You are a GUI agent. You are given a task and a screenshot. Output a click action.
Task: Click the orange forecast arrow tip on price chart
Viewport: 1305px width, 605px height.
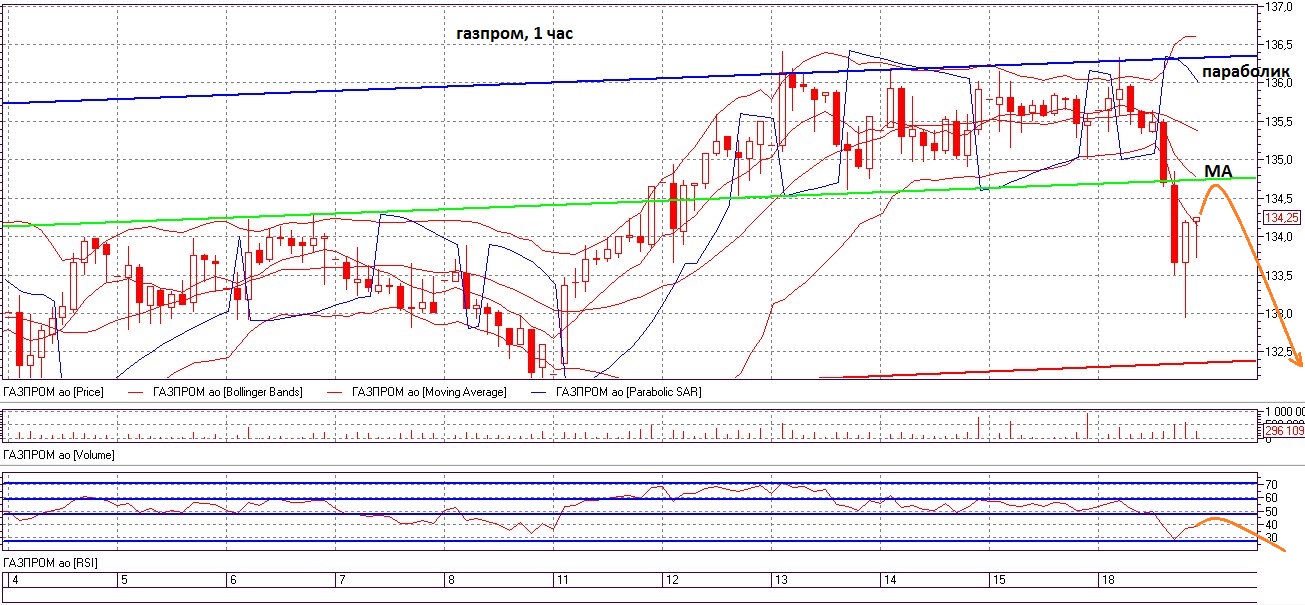[1299, 366]
